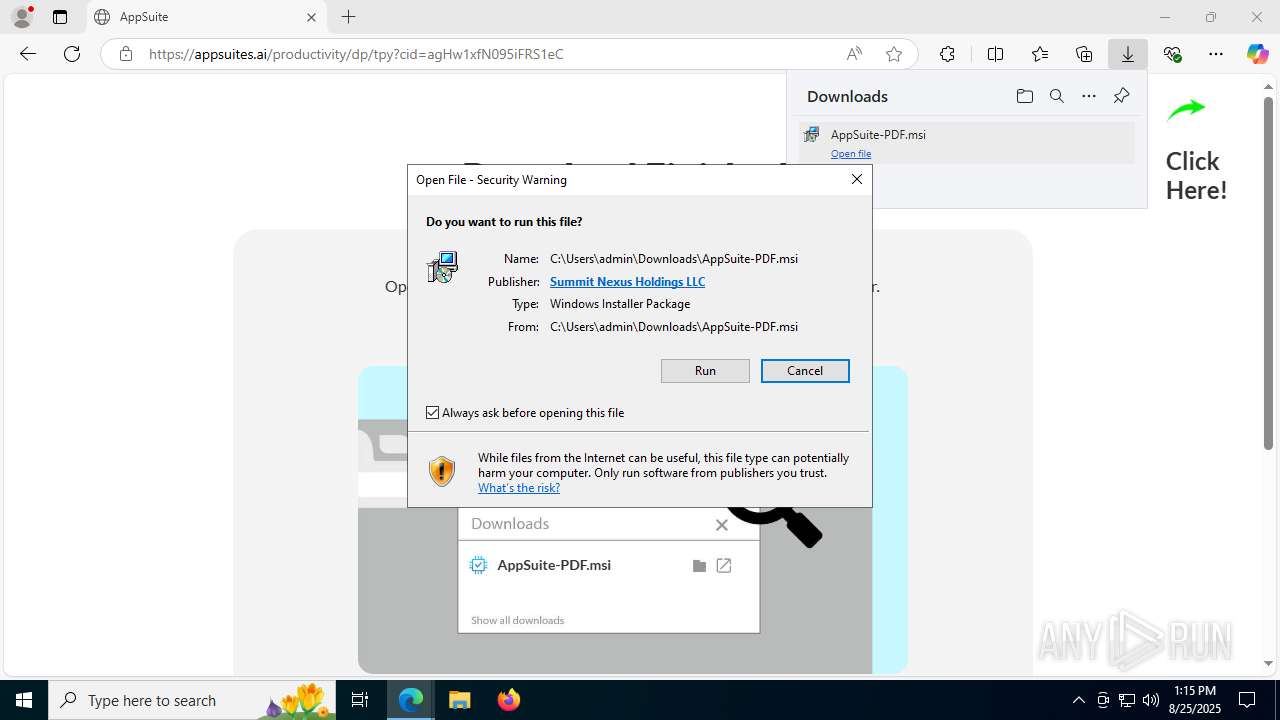Pin the Downloads panel

1121,96
